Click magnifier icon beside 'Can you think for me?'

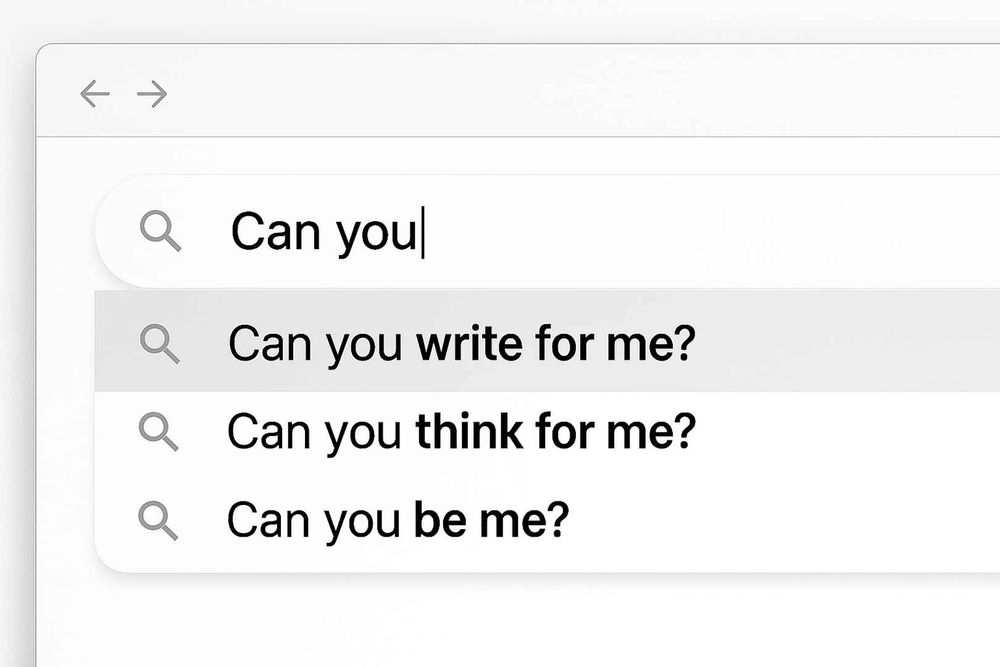pyautogui.click(x=158, y=432)
